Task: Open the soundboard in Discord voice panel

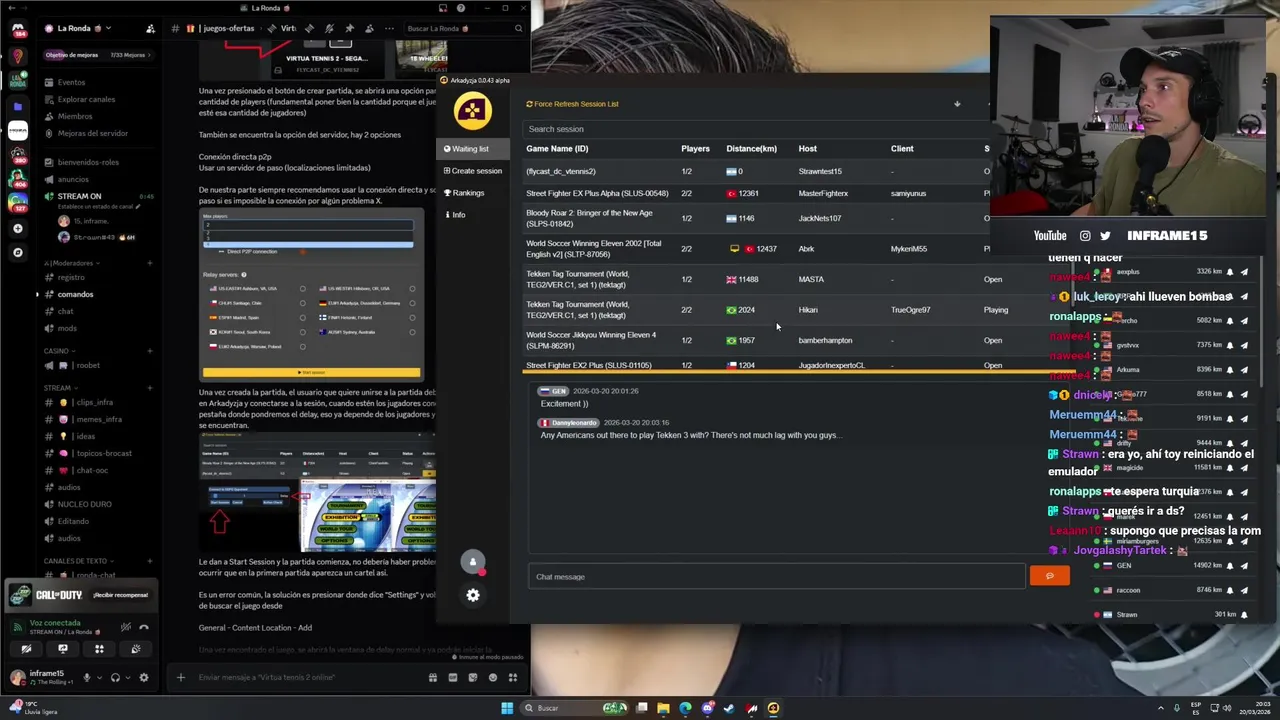Action: (x=136, y=649)
